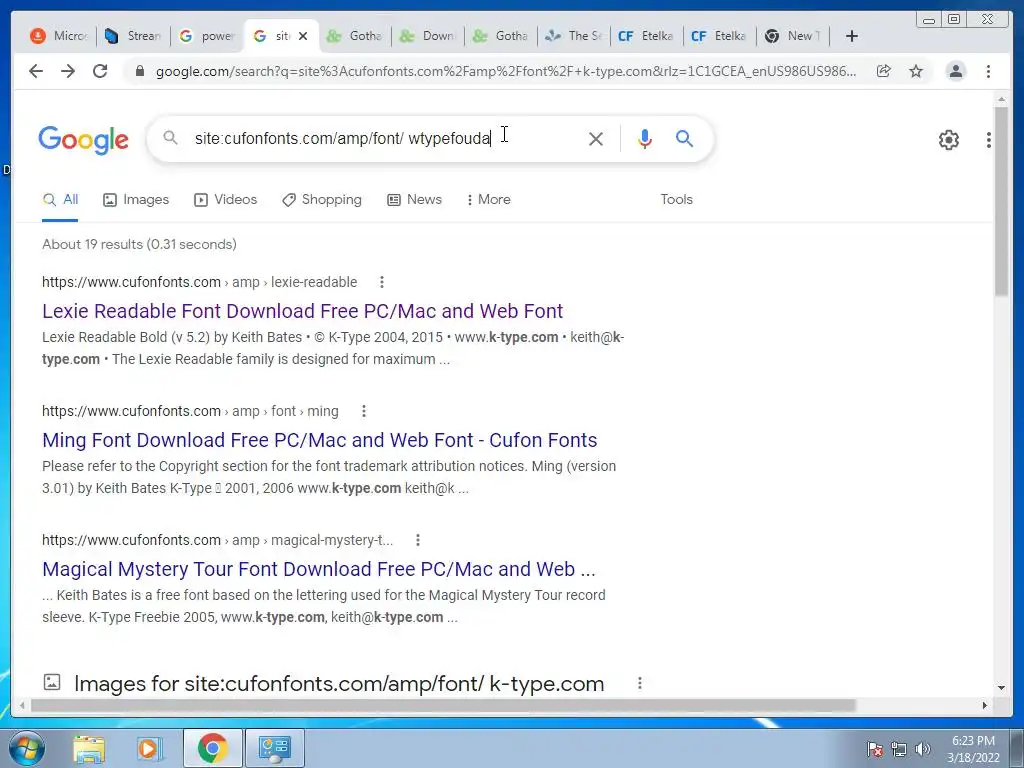This screenshot has width=1024, height=768.
Task: Open Ming Font Download result link
Action: pos(319,440)
